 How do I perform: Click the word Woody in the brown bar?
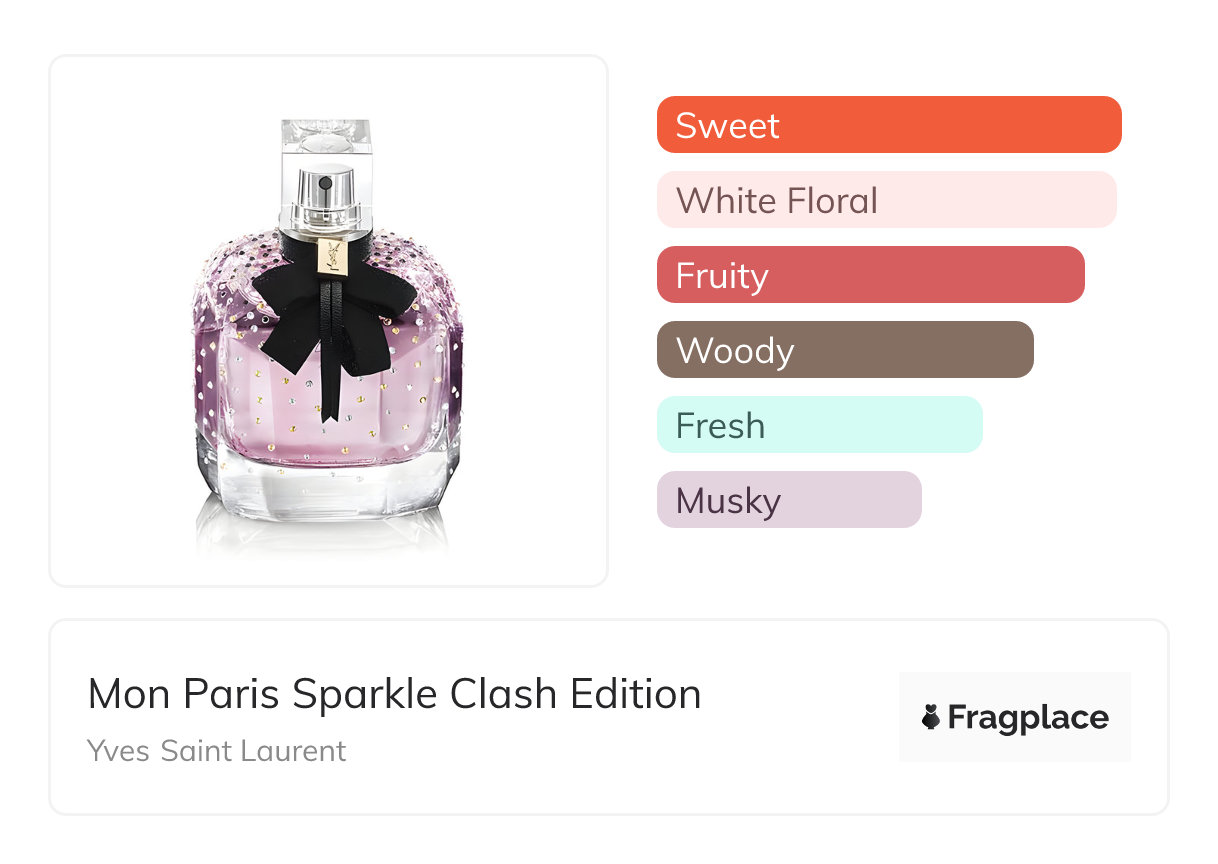pos(735,351)
